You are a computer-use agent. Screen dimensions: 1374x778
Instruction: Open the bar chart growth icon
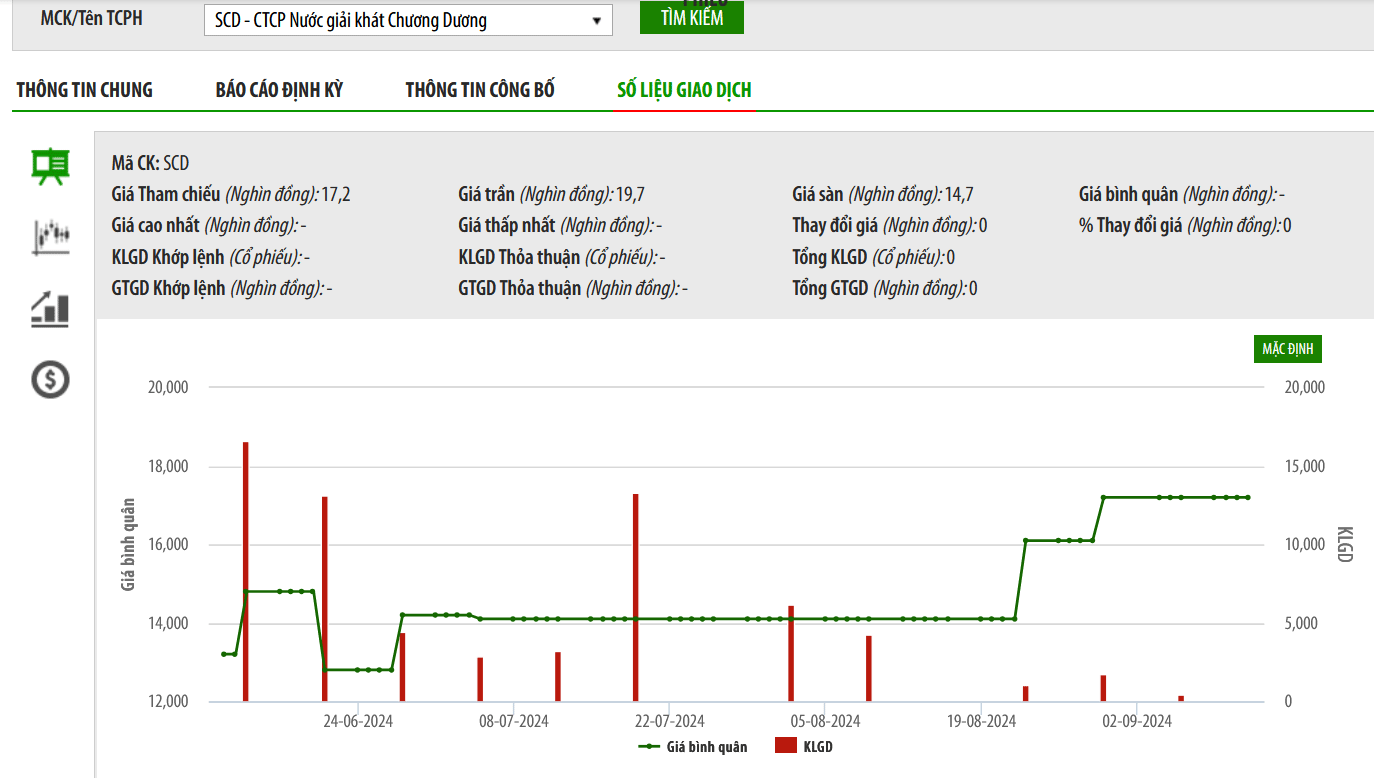[50, 309]
